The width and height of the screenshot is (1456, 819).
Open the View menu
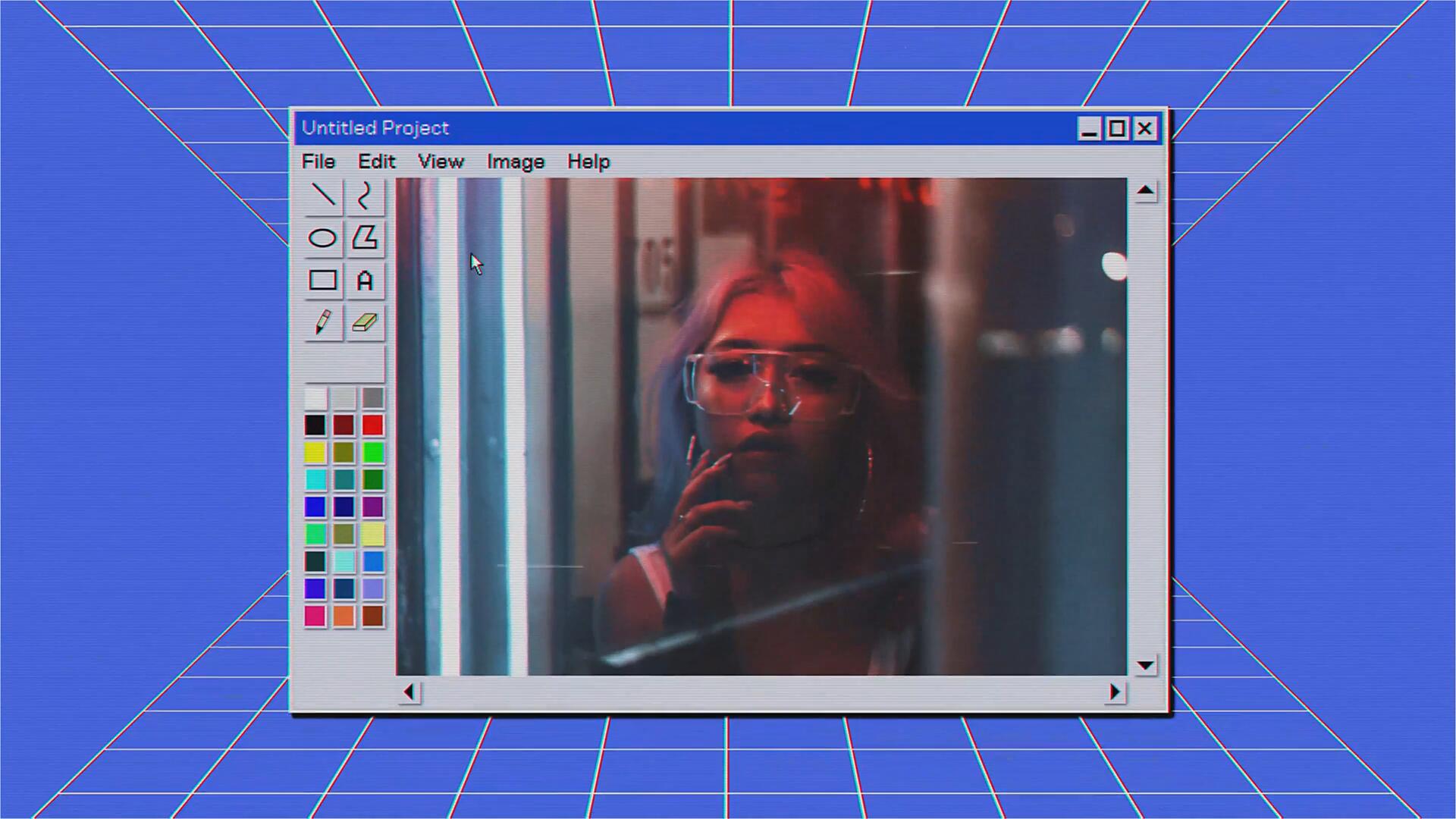pos(441,162)
